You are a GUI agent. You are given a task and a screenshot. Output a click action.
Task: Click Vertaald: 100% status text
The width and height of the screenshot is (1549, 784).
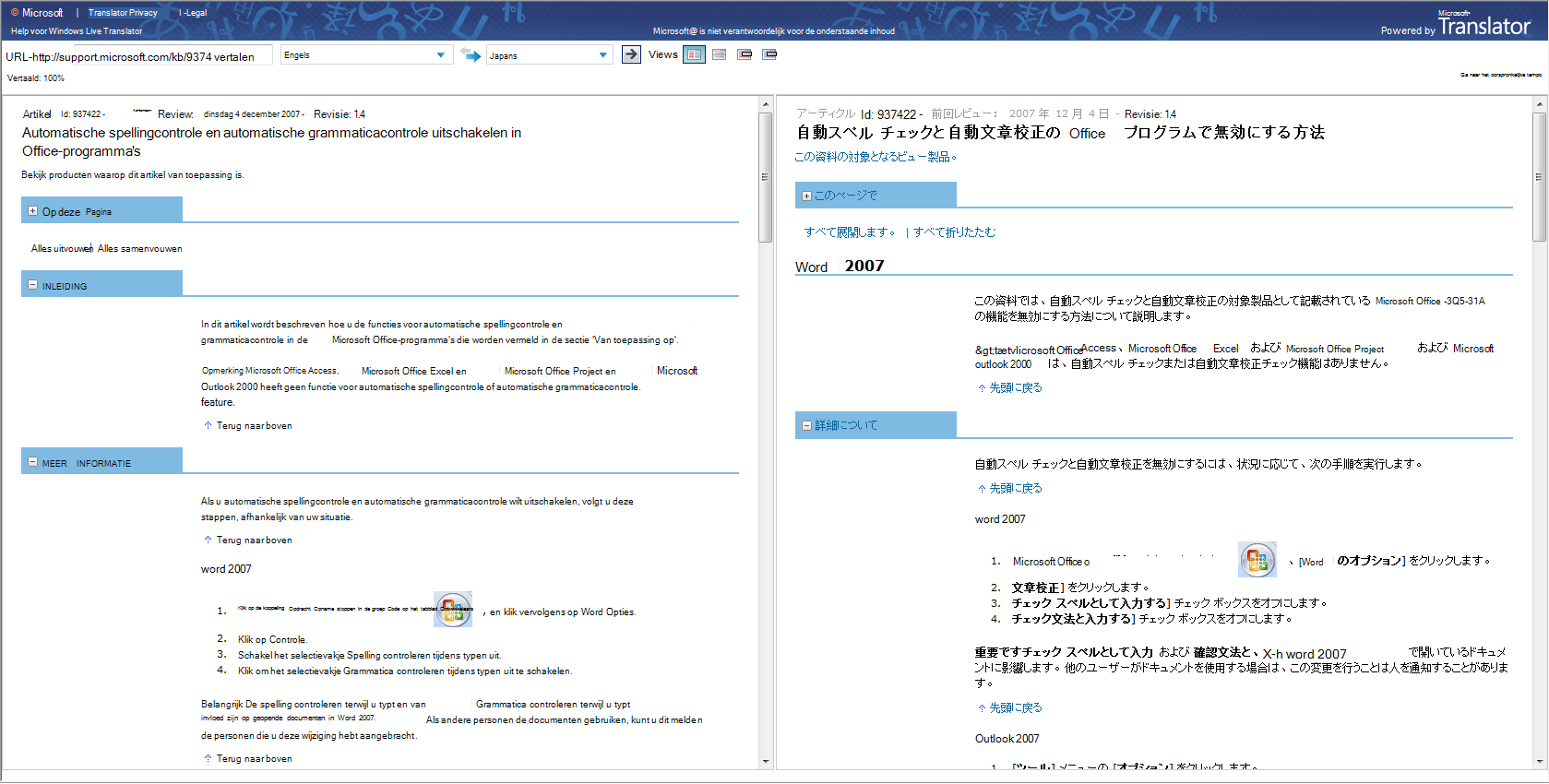[36, 78]
